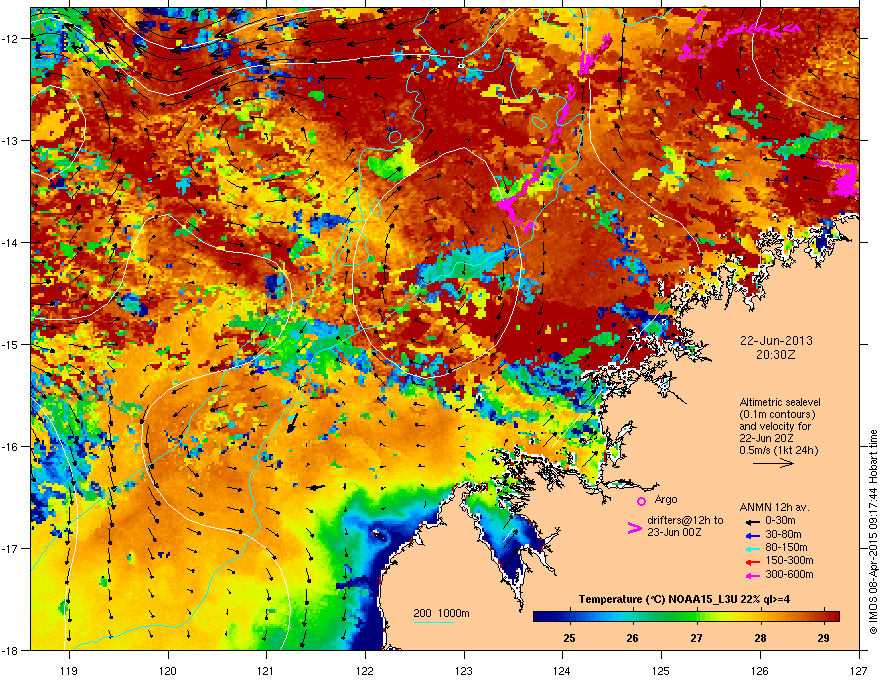Click the 'Altimetric sealevel' legend text
The height and width of the screenshot is (680, 880).
(x=780, y=402)
